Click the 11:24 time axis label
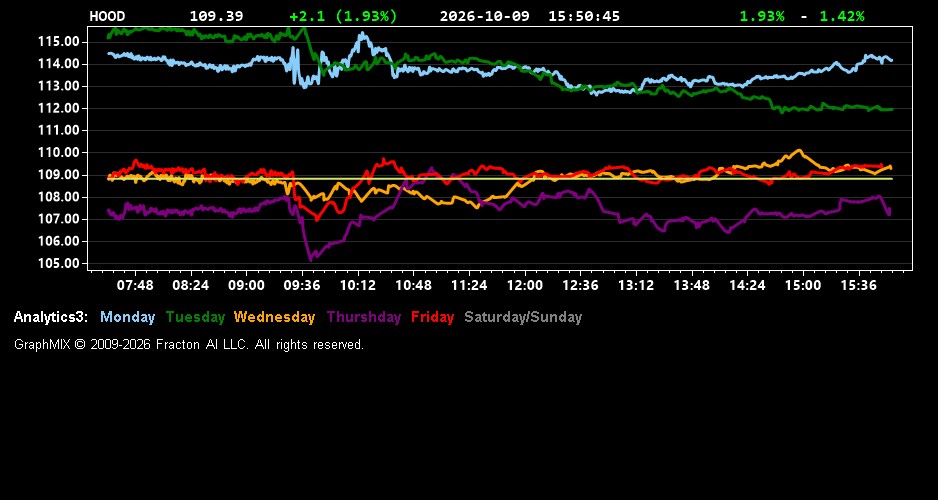The image size is (938, 500). (x=469, y=285)
